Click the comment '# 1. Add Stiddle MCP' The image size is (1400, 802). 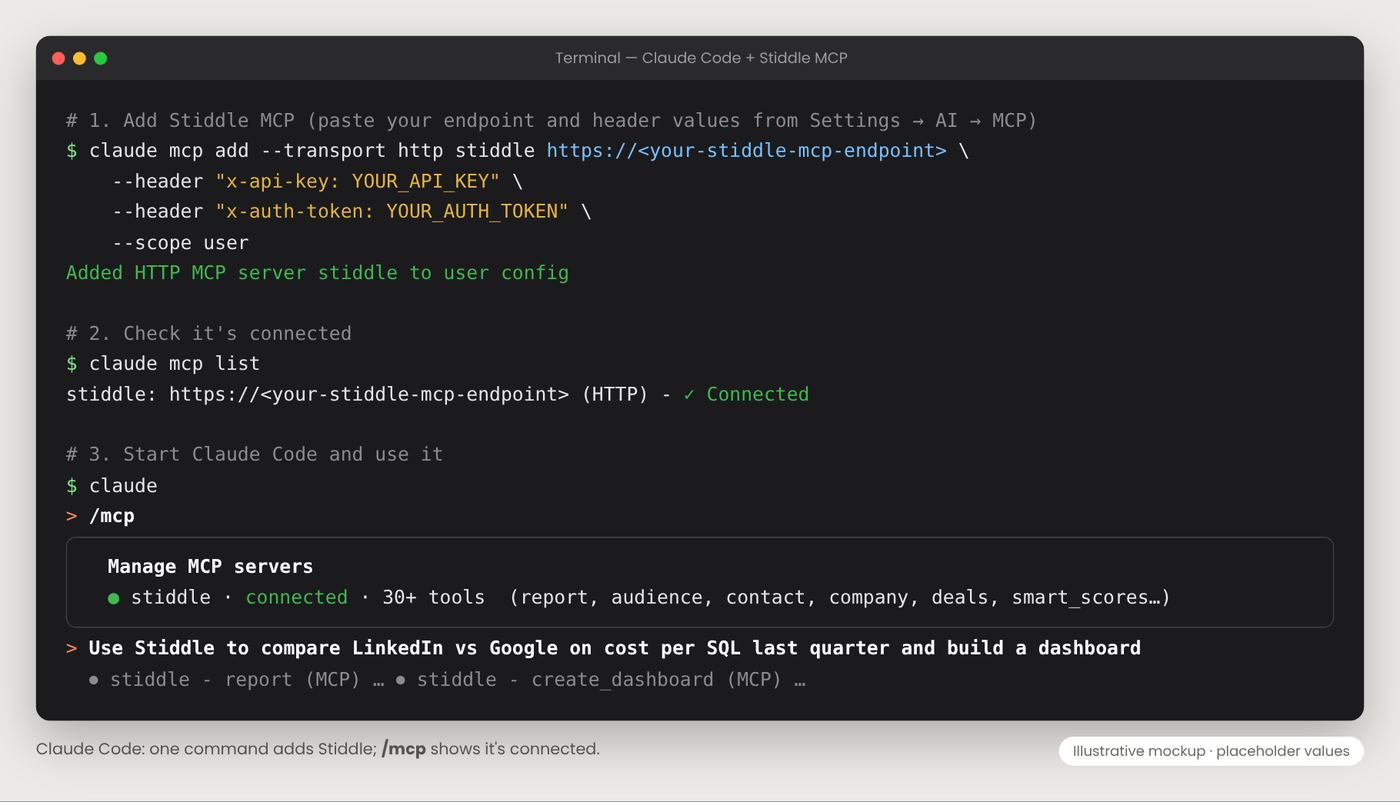(181, 120)
